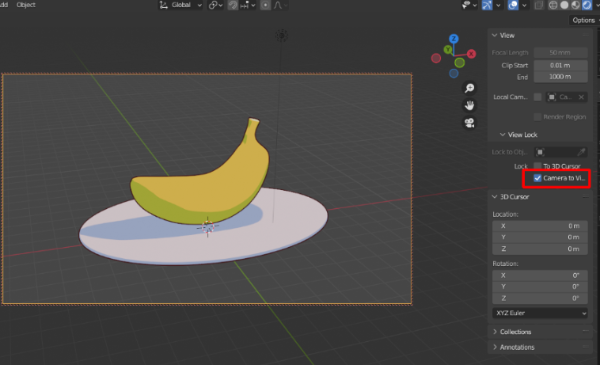This screenshot has height=365, width=600.
Task: Click the cursor Location Y field
Action: 540,237
